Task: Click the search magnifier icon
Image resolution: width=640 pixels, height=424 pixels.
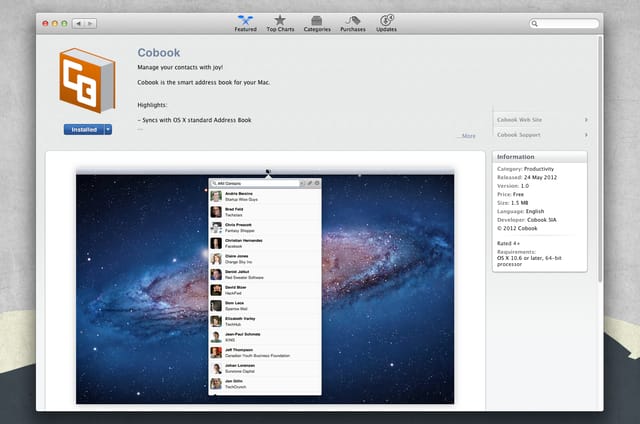Action: [534, 24]
